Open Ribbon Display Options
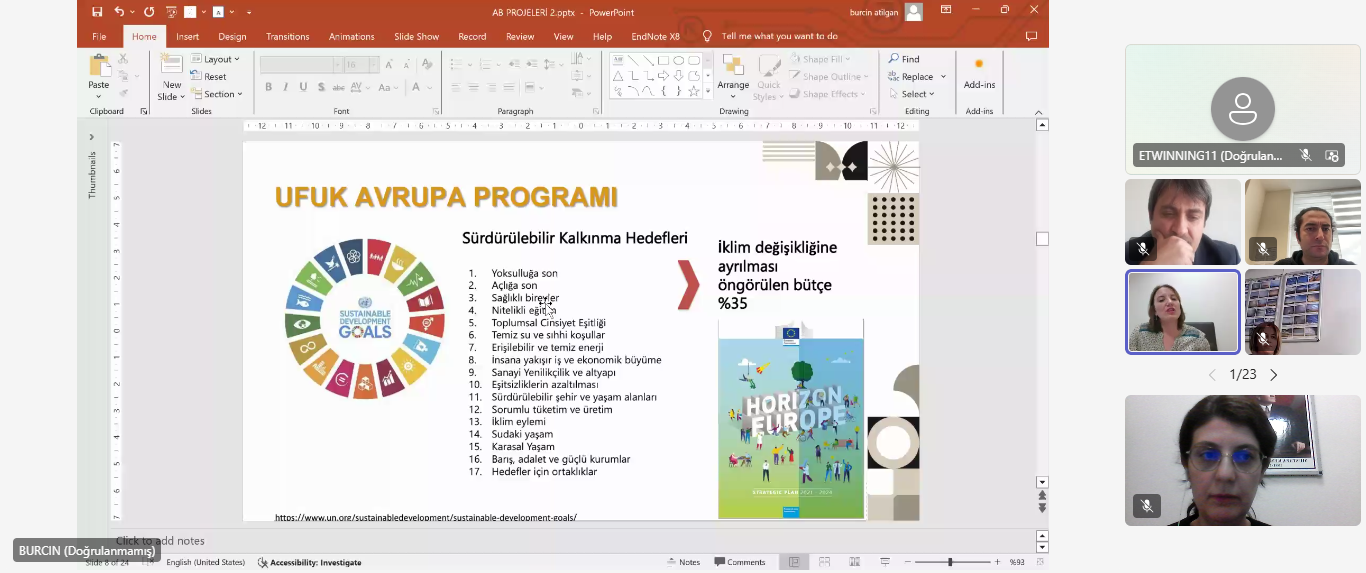 [945, 10]
